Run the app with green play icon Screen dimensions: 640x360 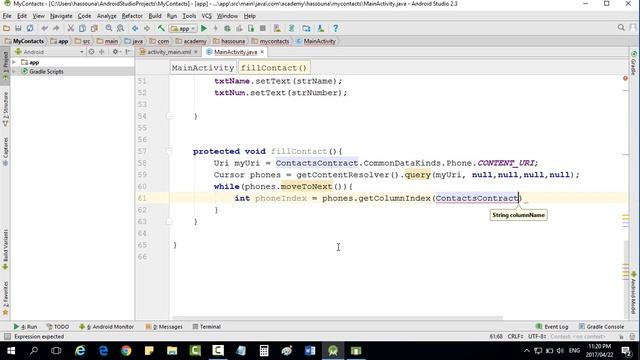click(x=204, y=28)
